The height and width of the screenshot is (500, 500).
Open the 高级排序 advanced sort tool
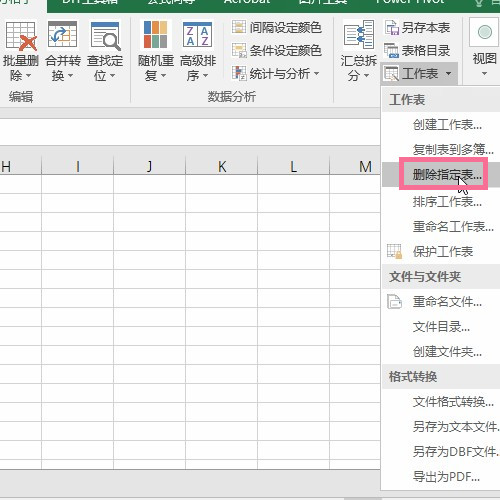tap(198, 51)
